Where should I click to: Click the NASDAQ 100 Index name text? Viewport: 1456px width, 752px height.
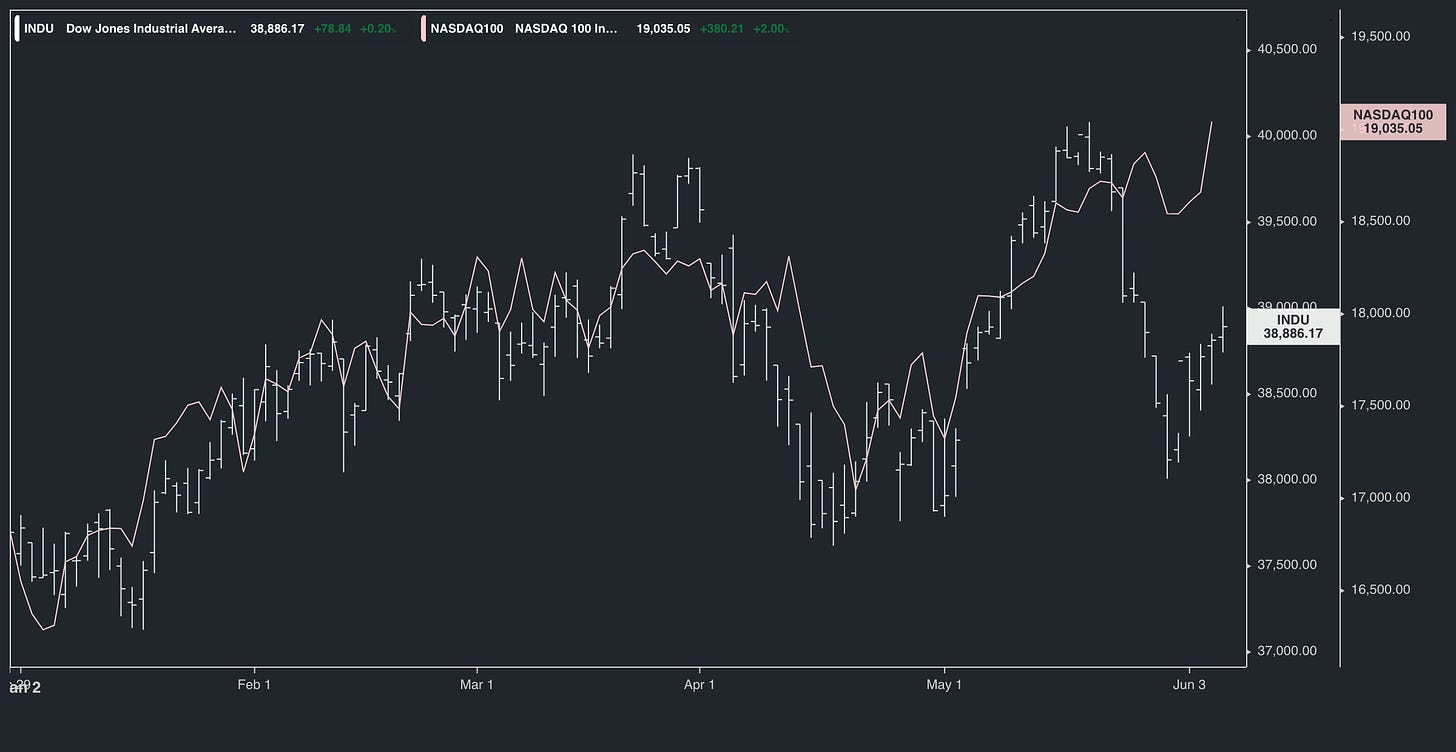click(x=567, y=29)
